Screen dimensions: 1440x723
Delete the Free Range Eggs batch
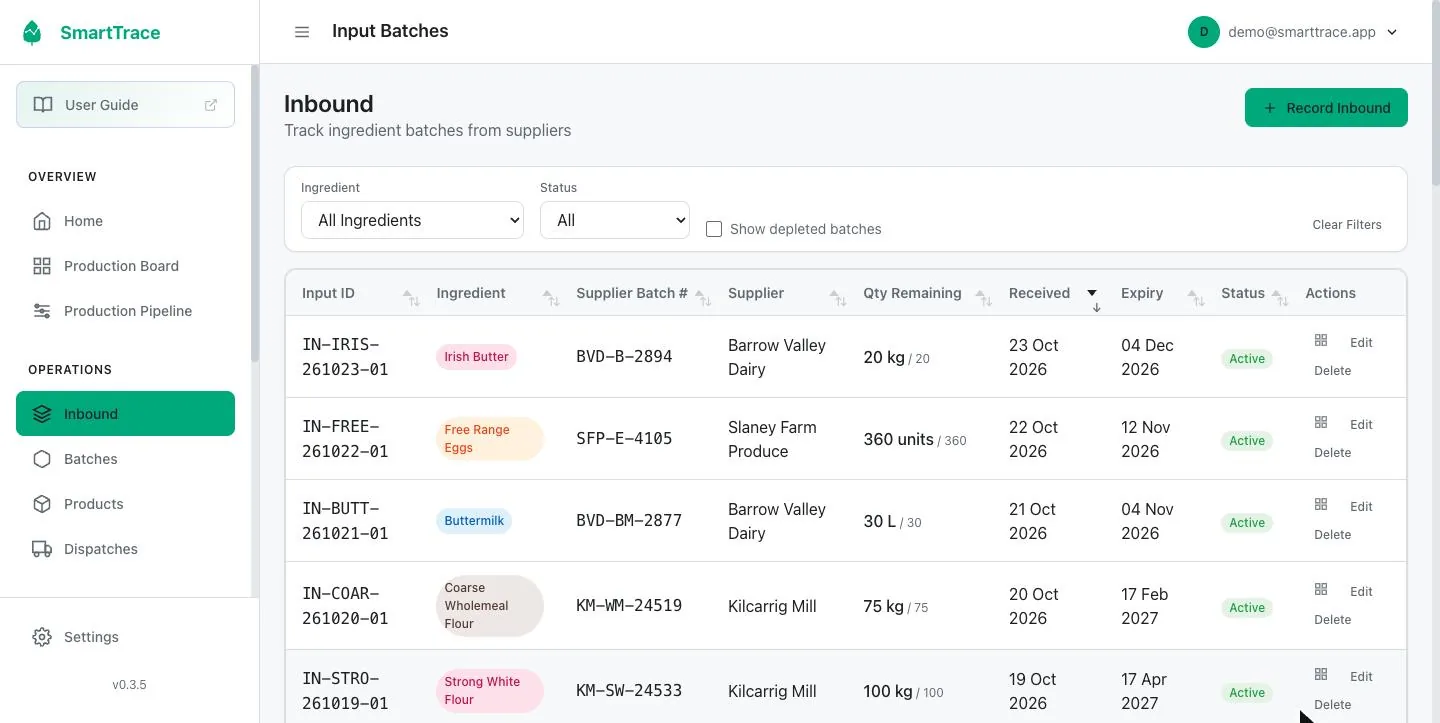coord(1332,453)
